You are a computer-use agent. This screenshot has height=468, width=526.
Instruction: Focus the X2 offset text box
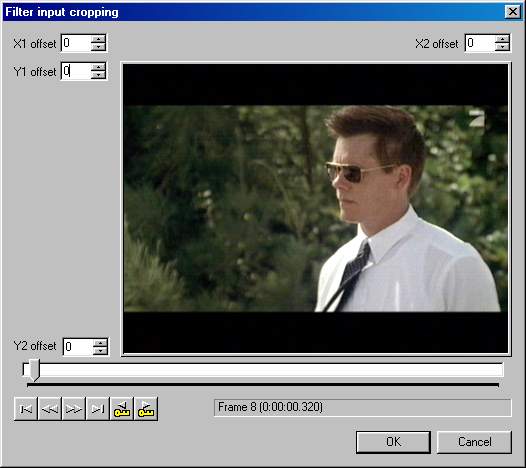(x=480, y=43)
